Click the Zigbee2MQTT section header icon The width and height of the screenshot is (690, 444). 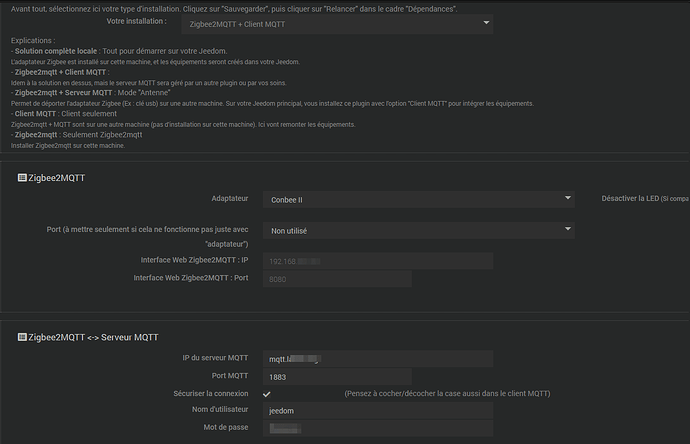click(23, 177)
